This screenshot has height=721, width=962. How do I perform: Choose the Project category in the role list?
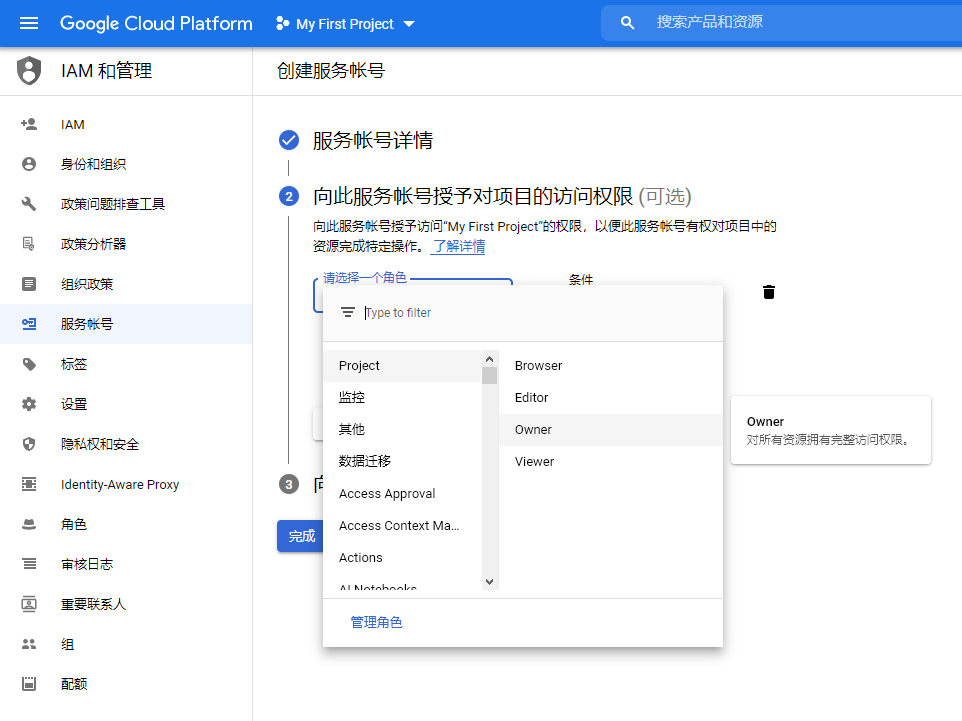pyautogui.click(x=359, y=365)
